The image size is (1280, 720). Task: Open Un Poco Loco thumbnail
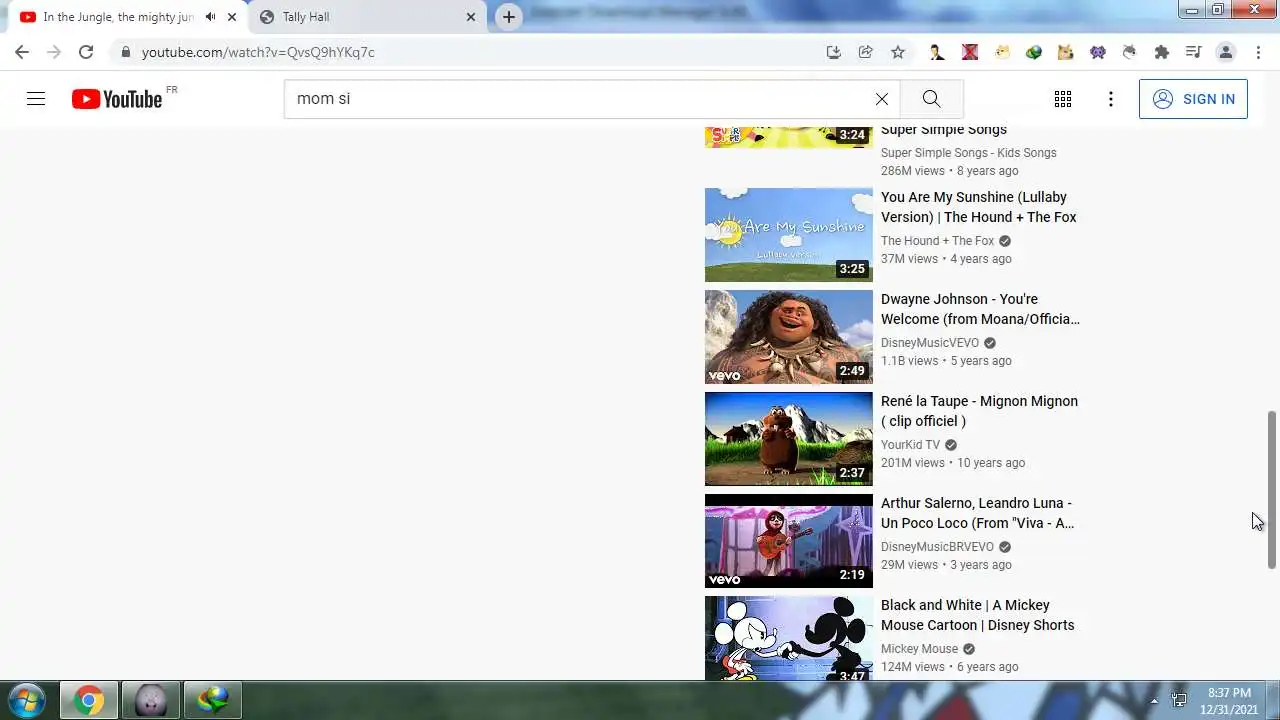click(789, 541)
